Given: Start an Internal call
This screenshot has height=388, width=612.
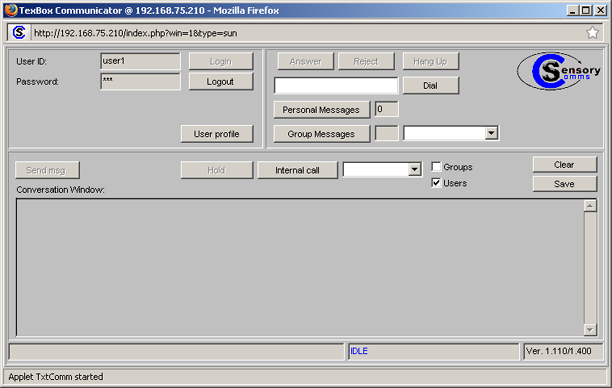Looking at the screenshot, I should click(x=297, y=170).
